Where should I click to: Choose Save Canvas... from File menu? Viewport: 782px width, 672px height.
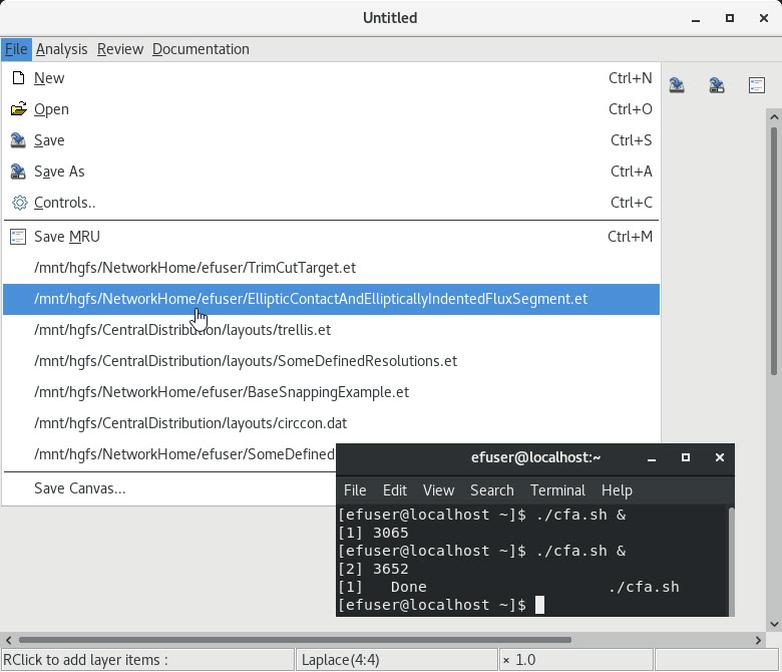(80, 488)
